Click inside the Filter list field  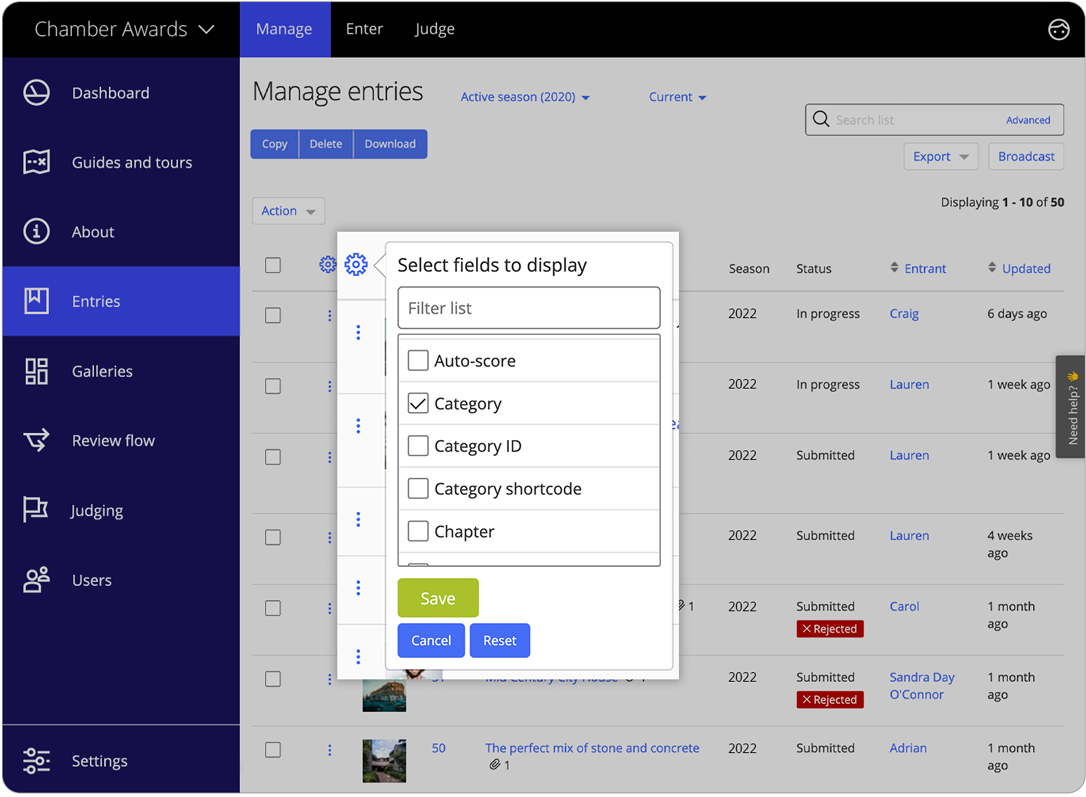[529, 308]
